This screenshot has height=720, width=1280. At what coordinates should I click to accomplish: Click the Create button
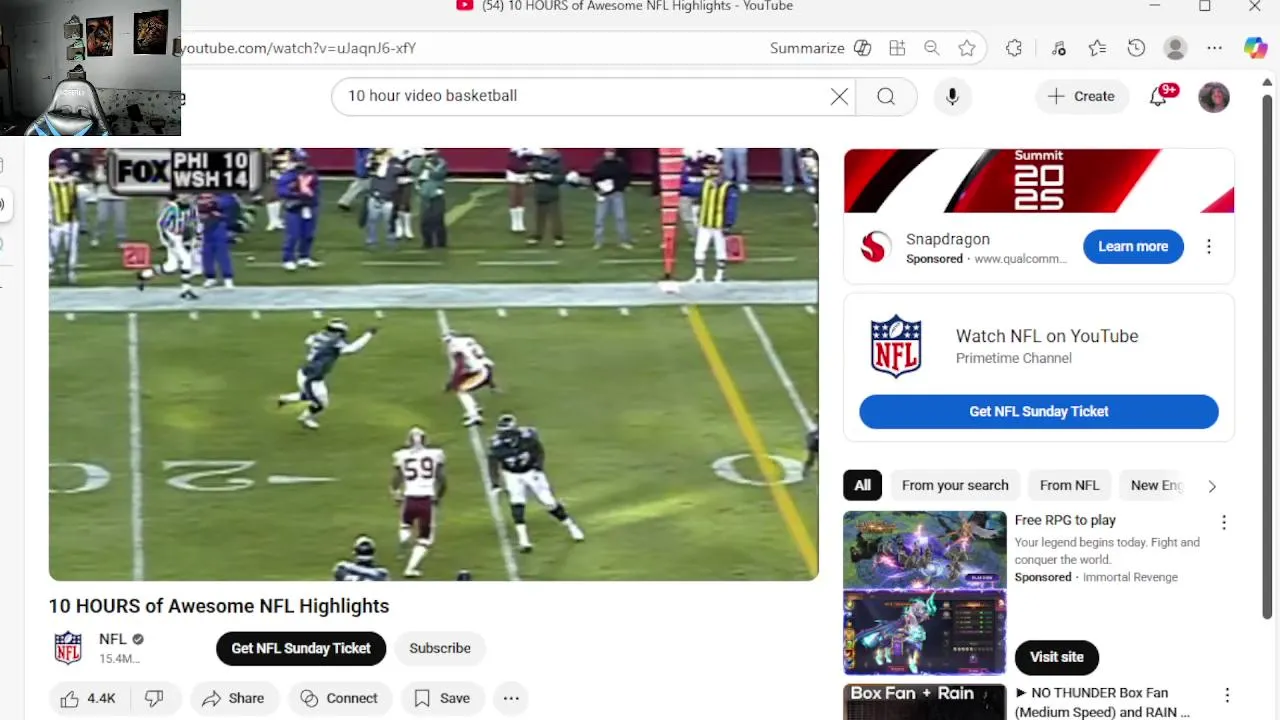point(1081,96)
